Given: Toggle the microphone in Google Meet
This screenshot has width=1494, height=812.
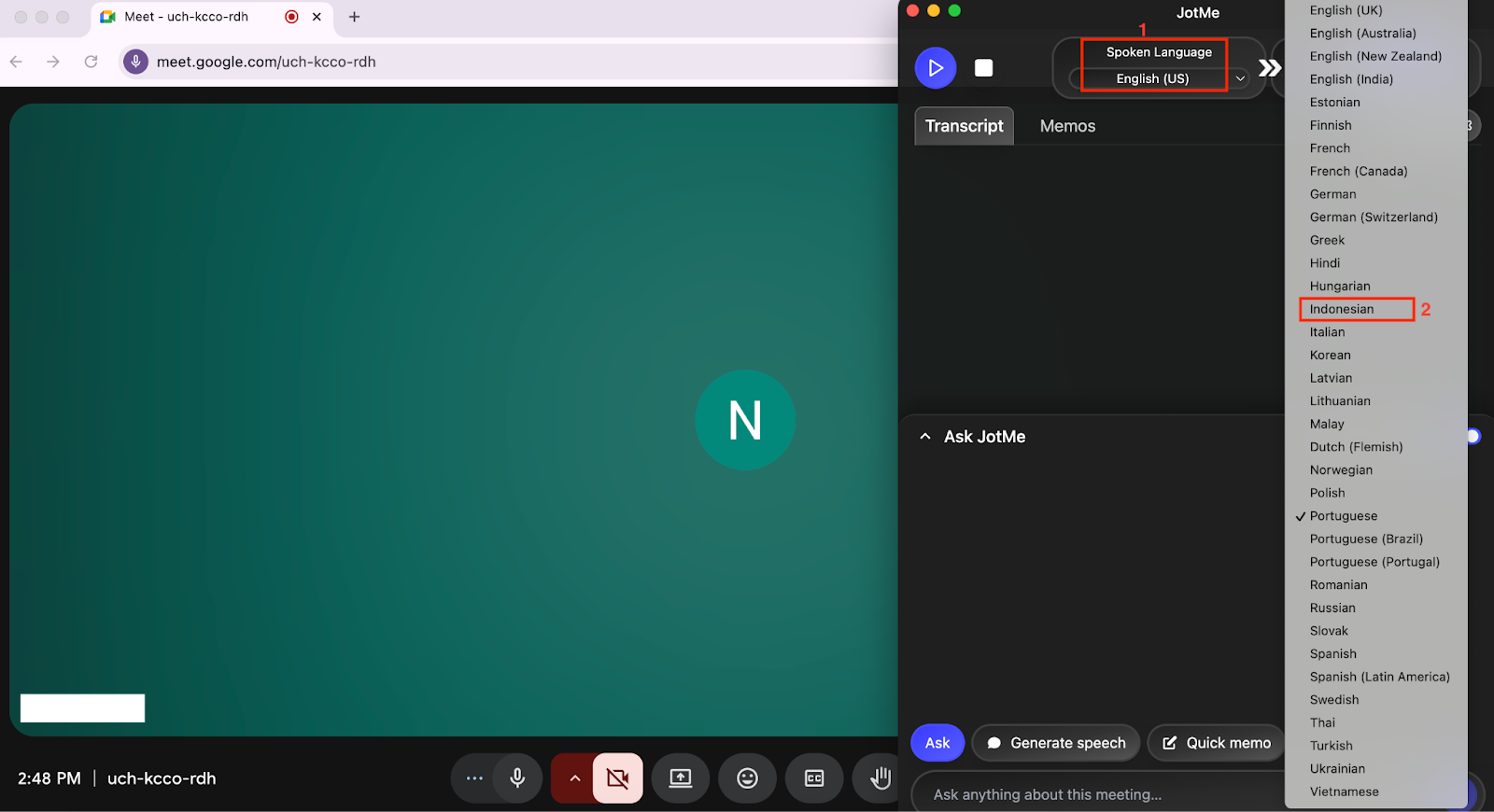Looking at the screenshot, I should pos(517,778).
